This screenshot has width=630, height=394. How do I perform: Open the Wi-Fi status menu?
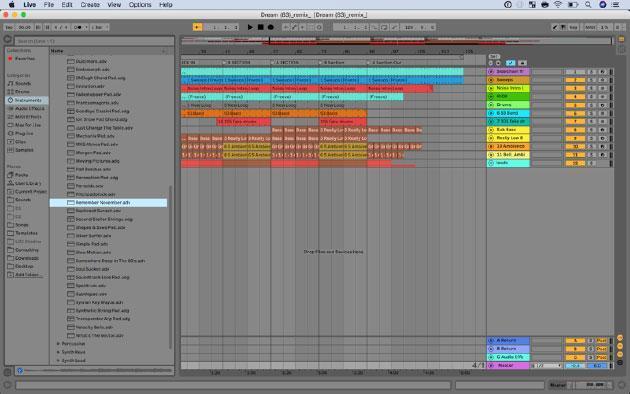558,5
